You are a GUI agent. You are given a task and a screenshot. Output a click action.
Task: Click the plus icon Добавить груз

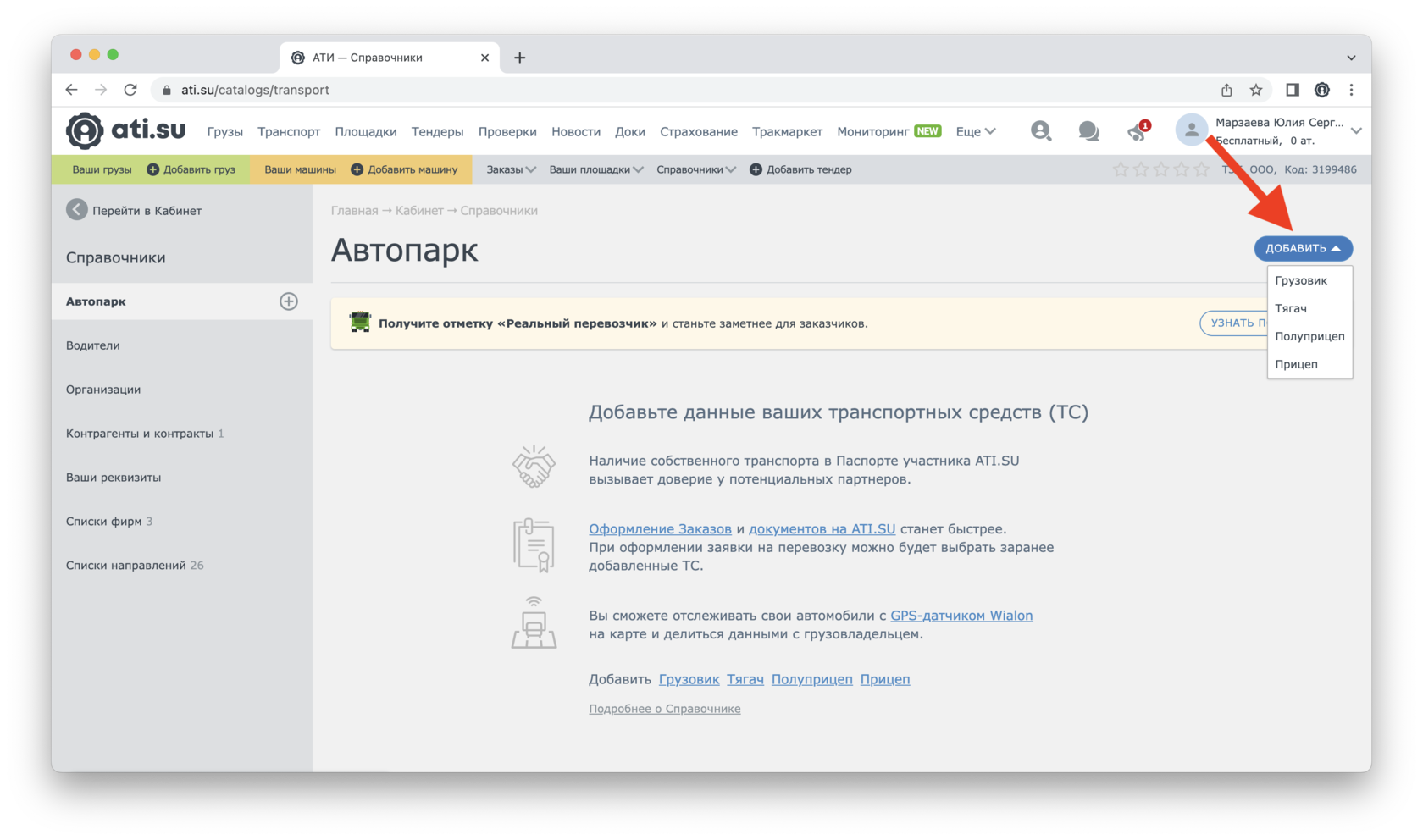pos(153,169)
